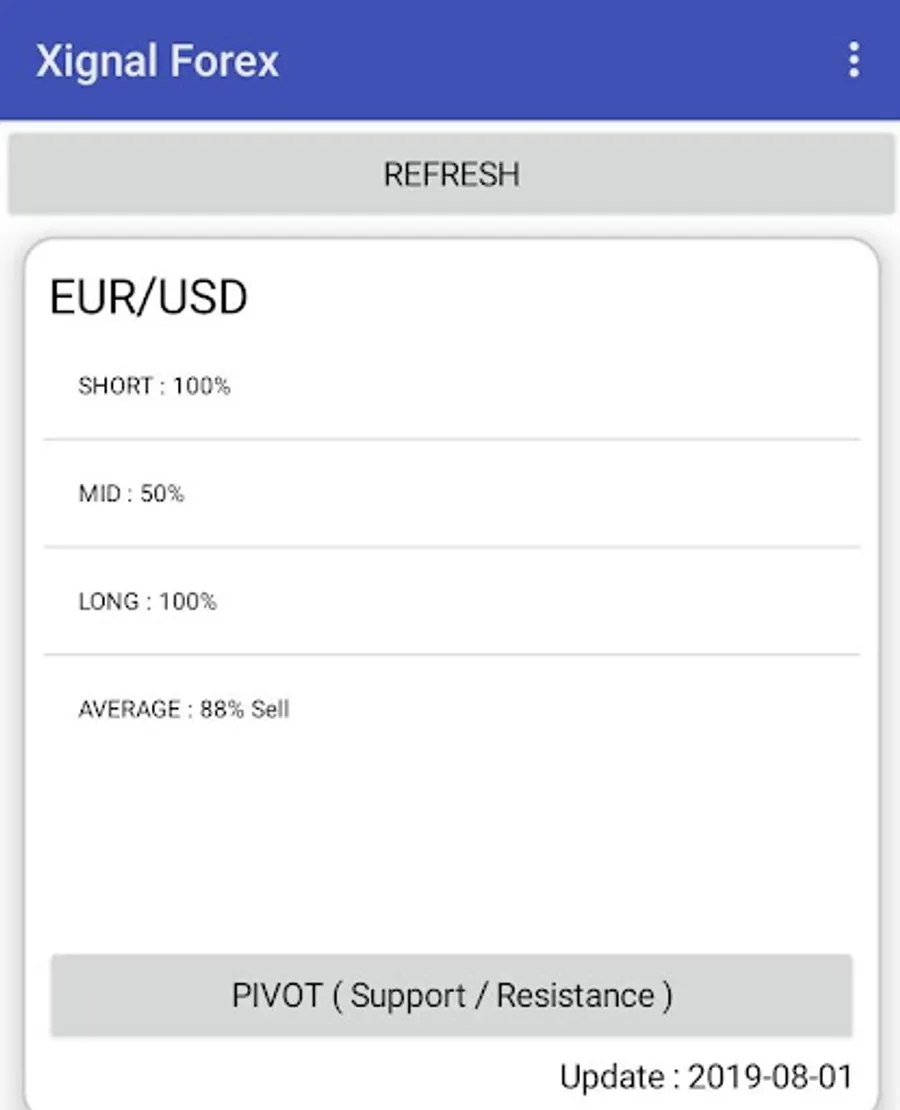Open the three-dot overflow menu
This screenshot has width=900, height=1110.
(853, 60)
